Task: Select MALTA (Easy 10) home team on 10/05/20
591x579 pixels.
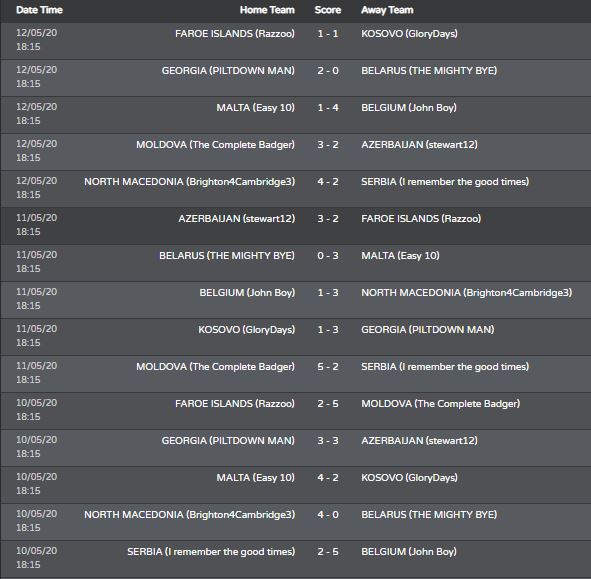Action: (255, 478)
